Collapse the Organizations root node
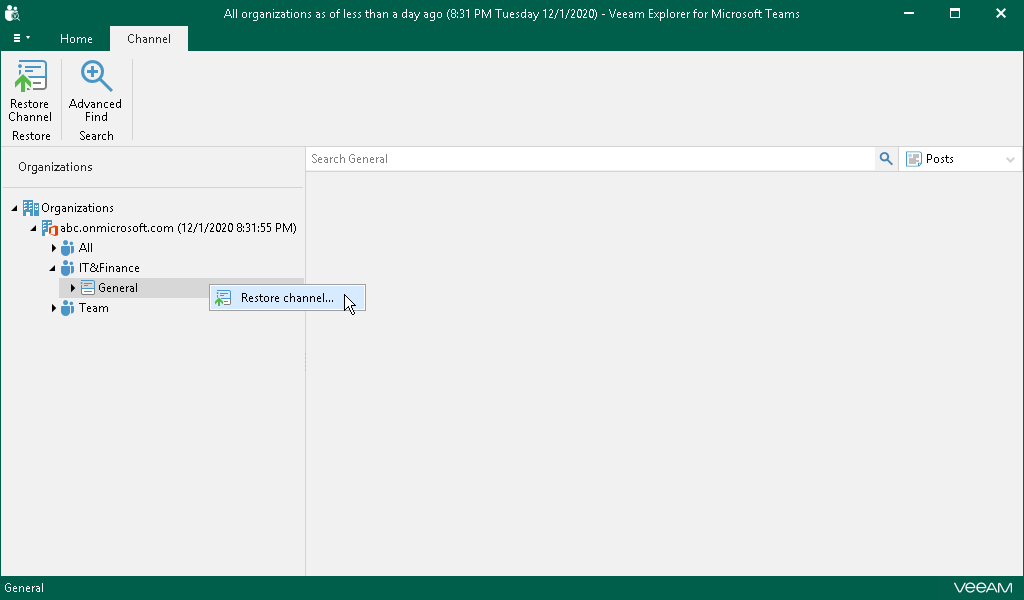The image size is (1024, 600). (14, 208)
